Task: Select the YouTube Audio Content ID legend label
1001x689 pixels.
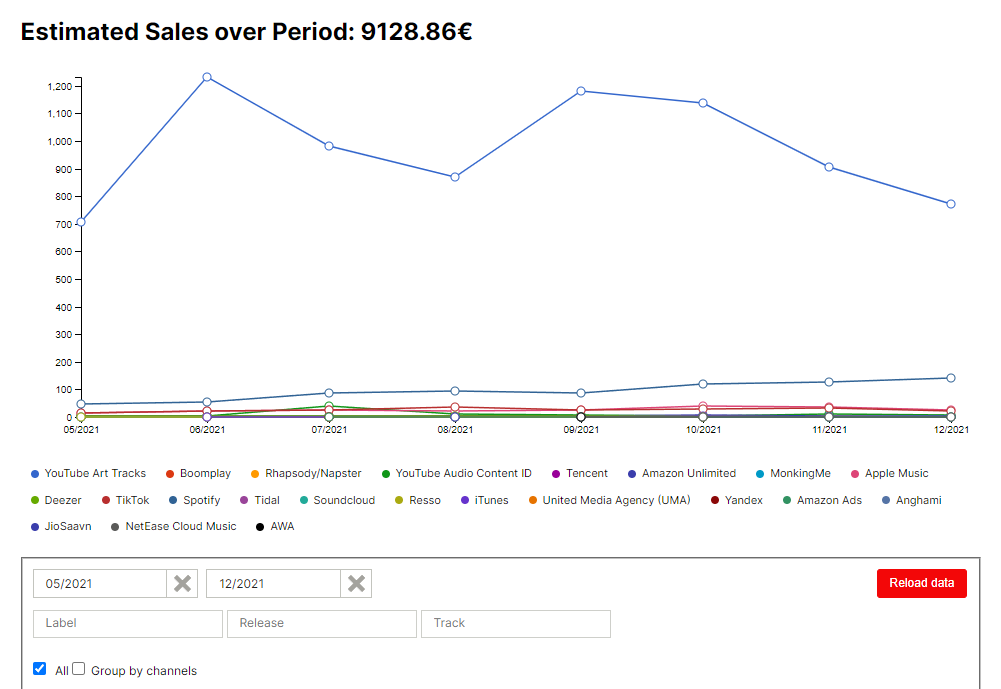Action: pos(463,473)
